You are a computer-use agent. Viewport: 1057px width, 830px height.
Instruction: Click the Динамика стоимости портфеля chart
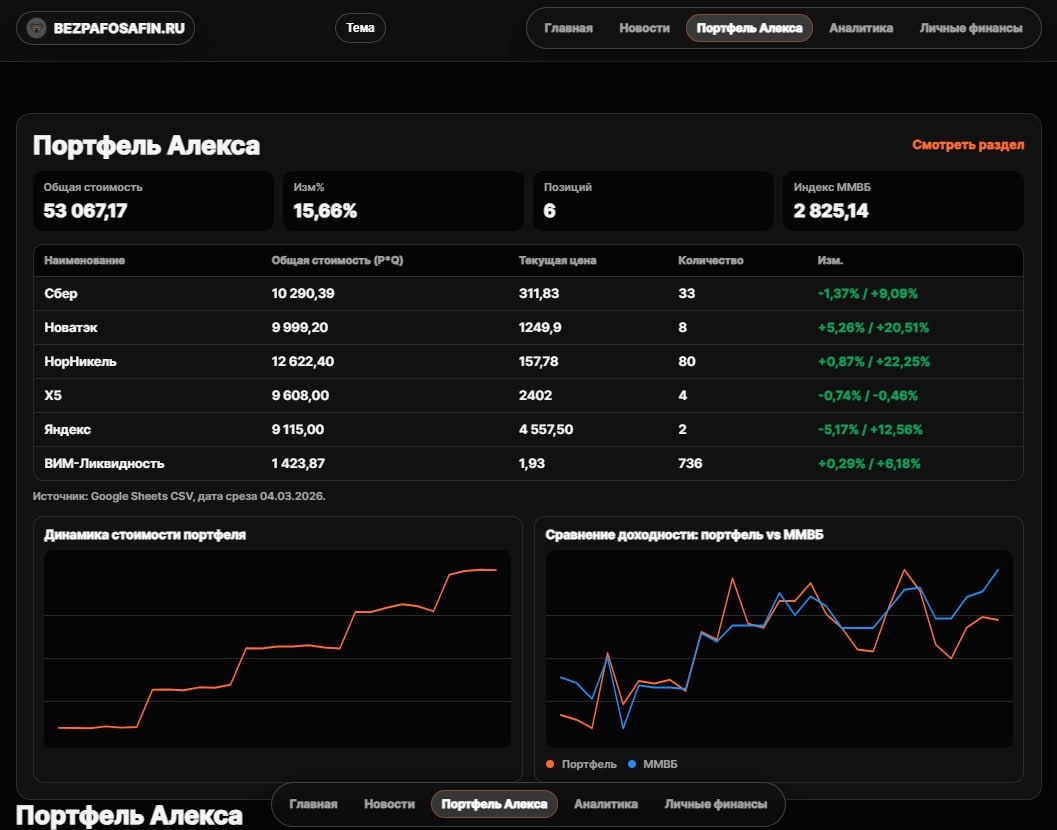click(x=277, y=649)
